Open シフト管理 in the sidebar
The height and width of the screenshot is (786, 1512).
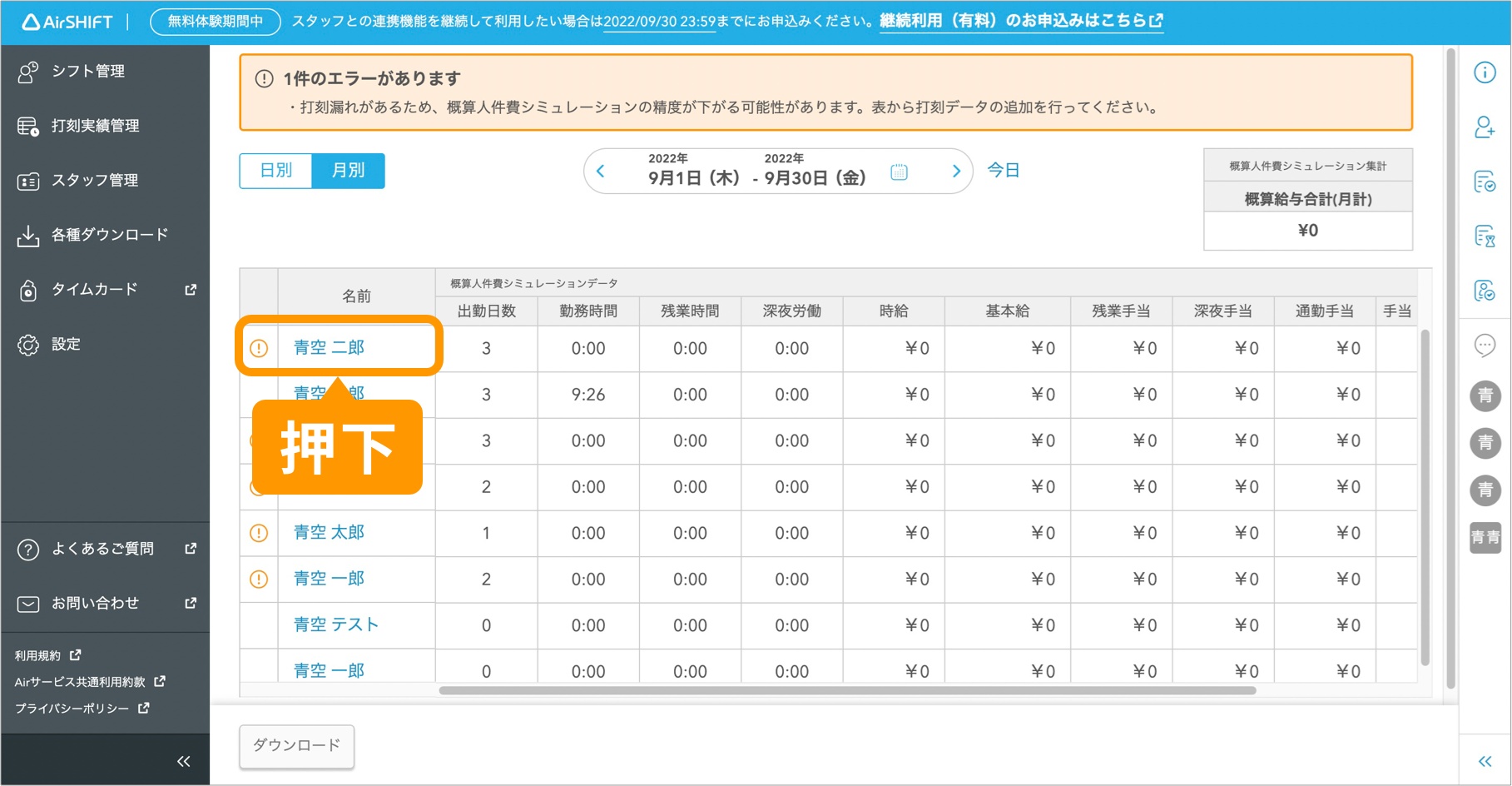coord(87,72)
